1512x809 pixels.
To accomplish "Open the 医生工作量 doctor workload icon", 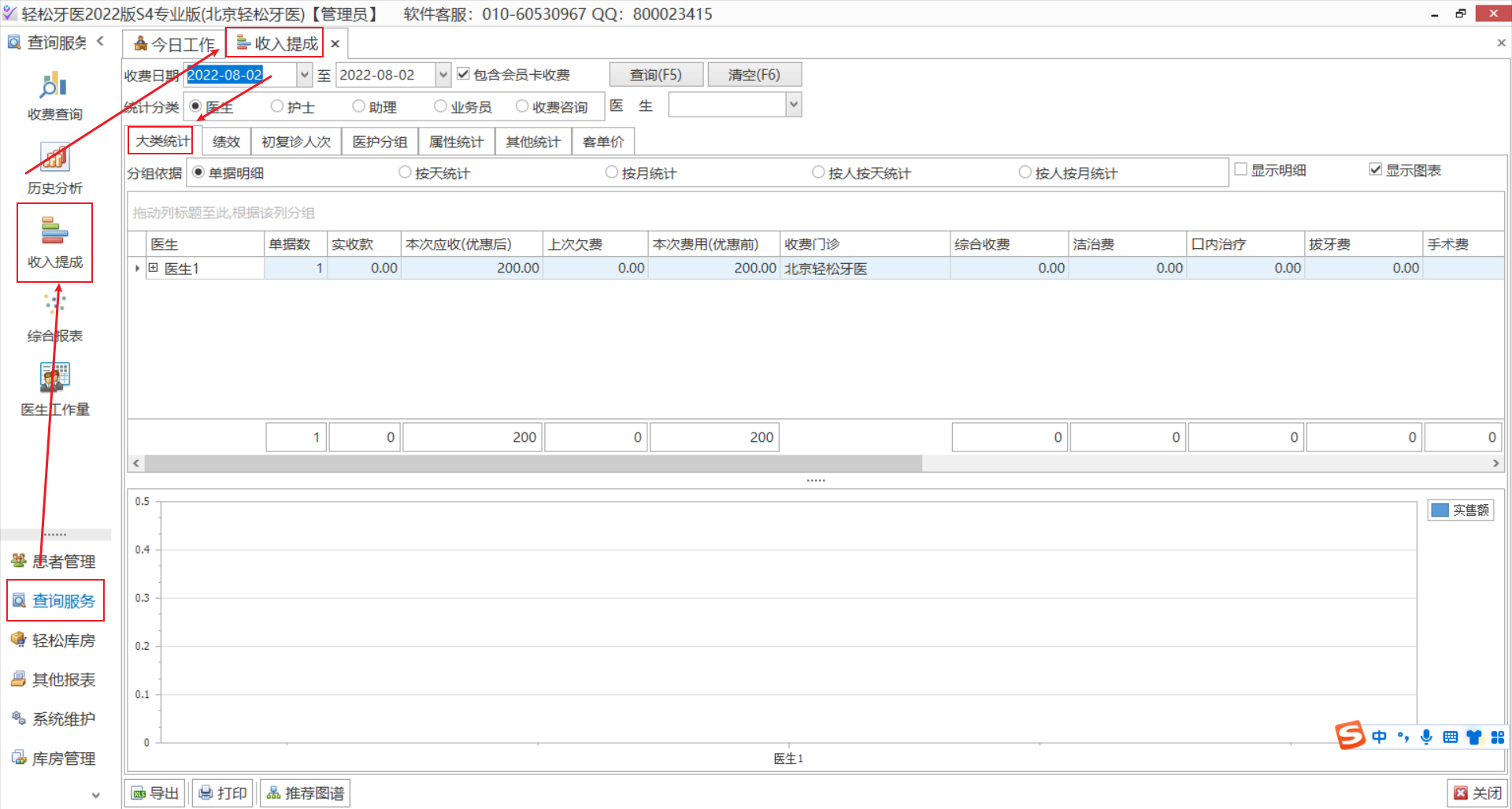I will [x=54, y=389].
